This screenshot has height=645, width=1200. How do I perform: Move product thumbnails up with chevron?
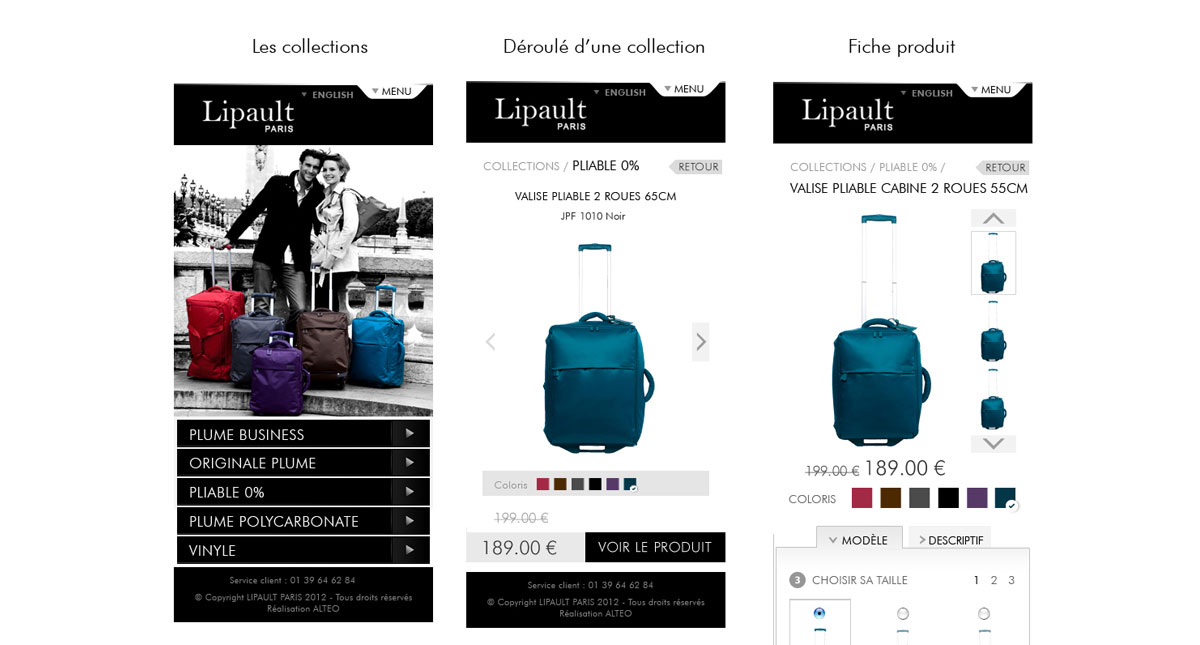(x=993, y=218)
